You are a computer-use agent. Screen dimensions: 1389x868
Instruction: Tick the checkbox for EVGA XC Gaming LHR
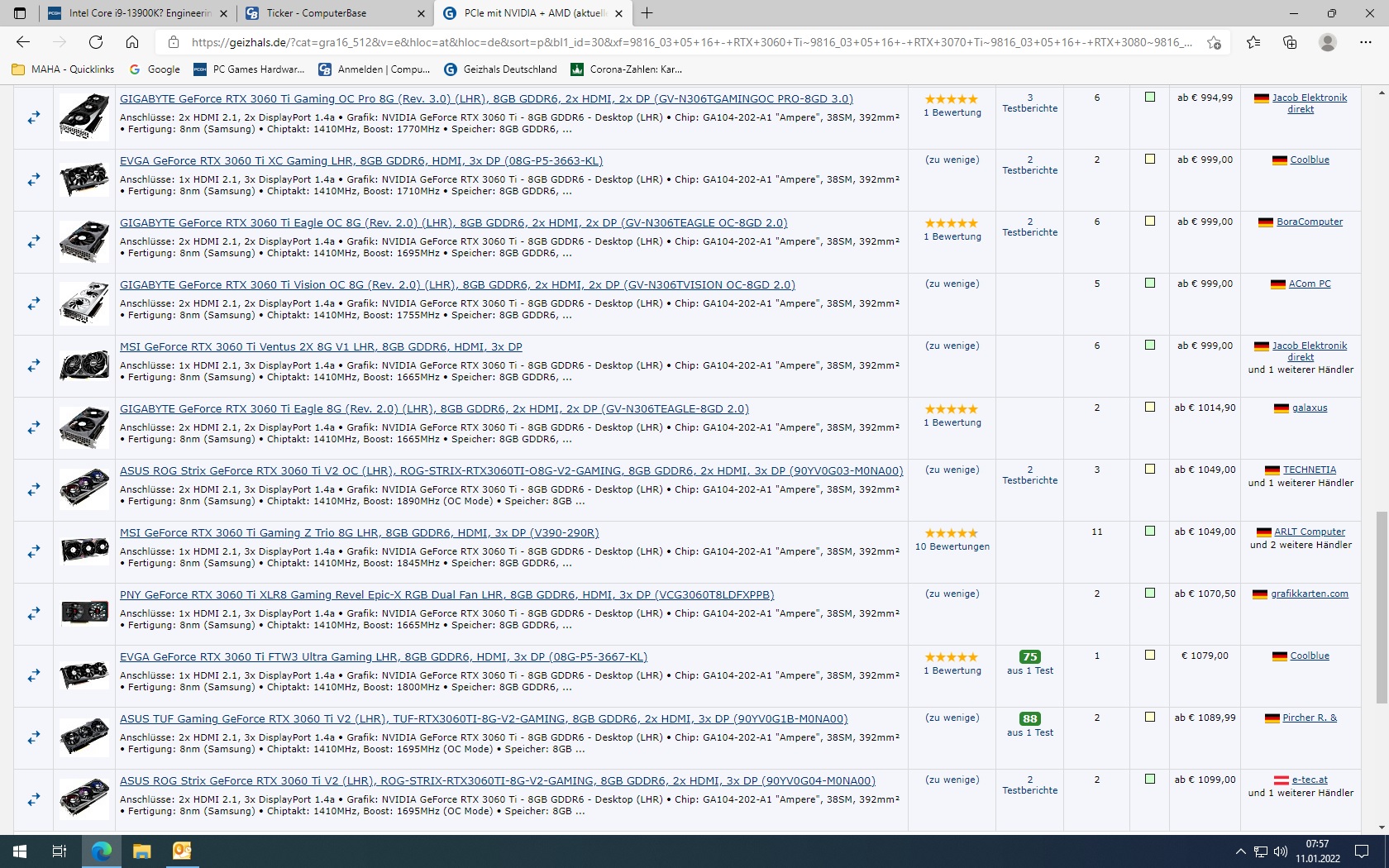tap(1149, 160)
